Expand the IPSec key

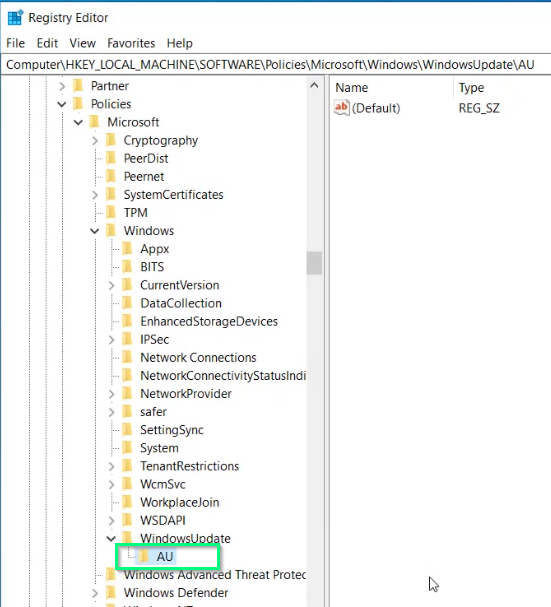pyautogui.click(x=112, y=340)
